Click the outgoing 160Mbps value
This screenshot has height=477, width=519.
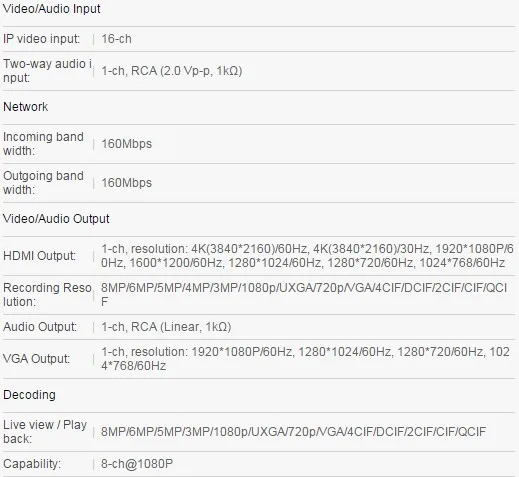(126, 183)
